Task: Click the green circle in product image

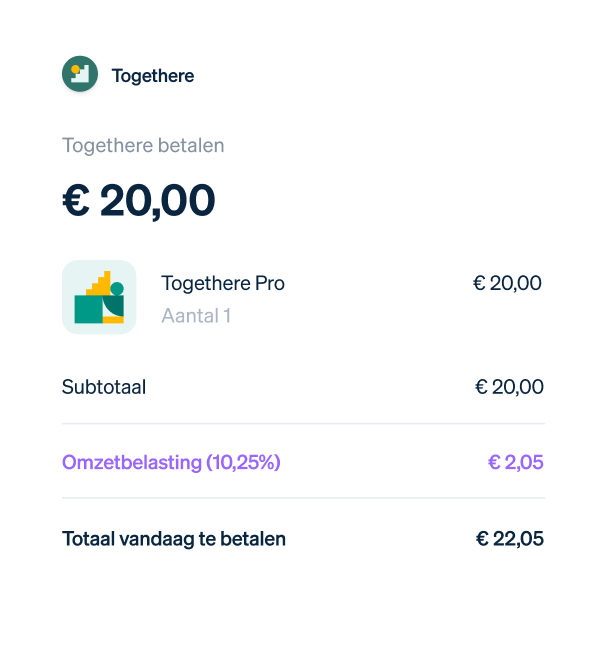Action: click(x=117, y=289)
